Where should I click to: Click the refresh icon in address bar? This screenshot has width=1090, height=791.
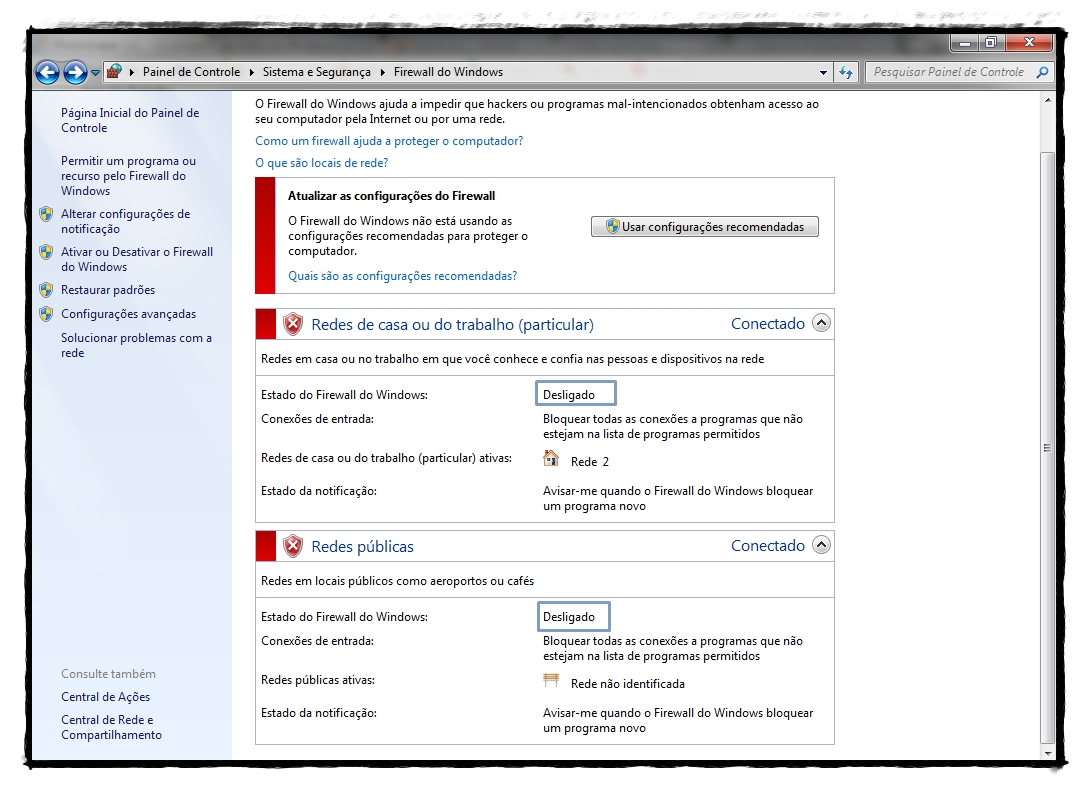pyautogui.click(x=847, y=72)
